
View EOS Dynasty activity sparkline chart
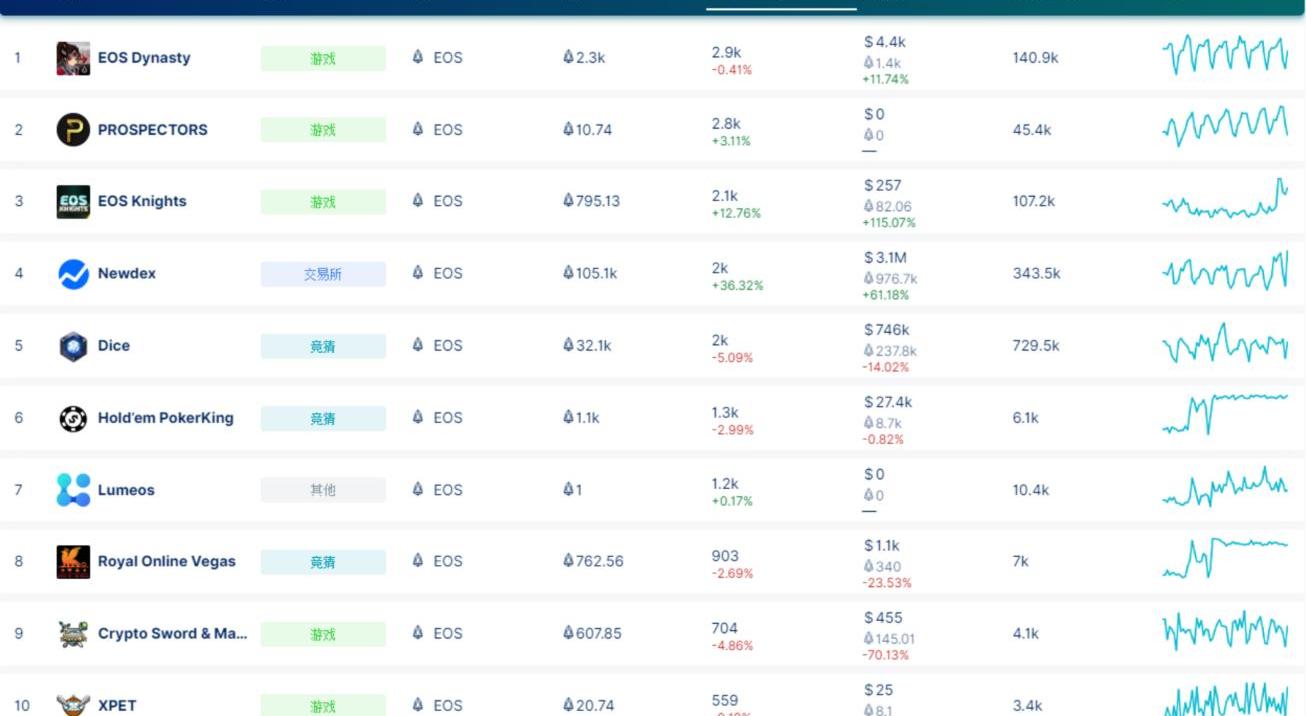(x=1225, y=56)
